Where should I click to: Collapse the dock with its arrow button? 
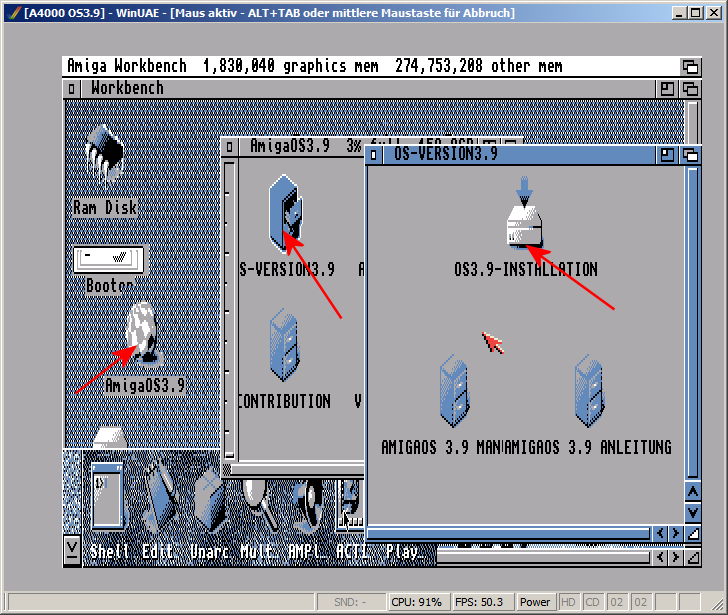point(72,549)
